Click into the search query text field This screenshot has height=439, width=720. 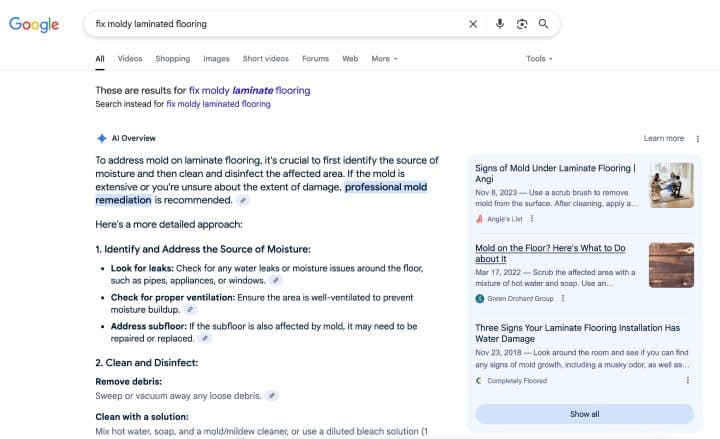[270, 24]
